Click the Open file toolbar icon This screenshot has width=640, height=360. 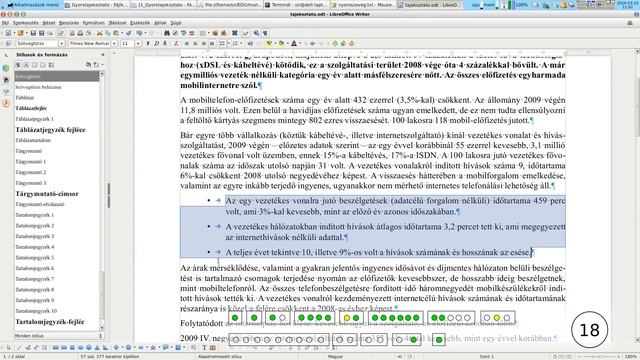pyautogui.click(x=20, y=33)
